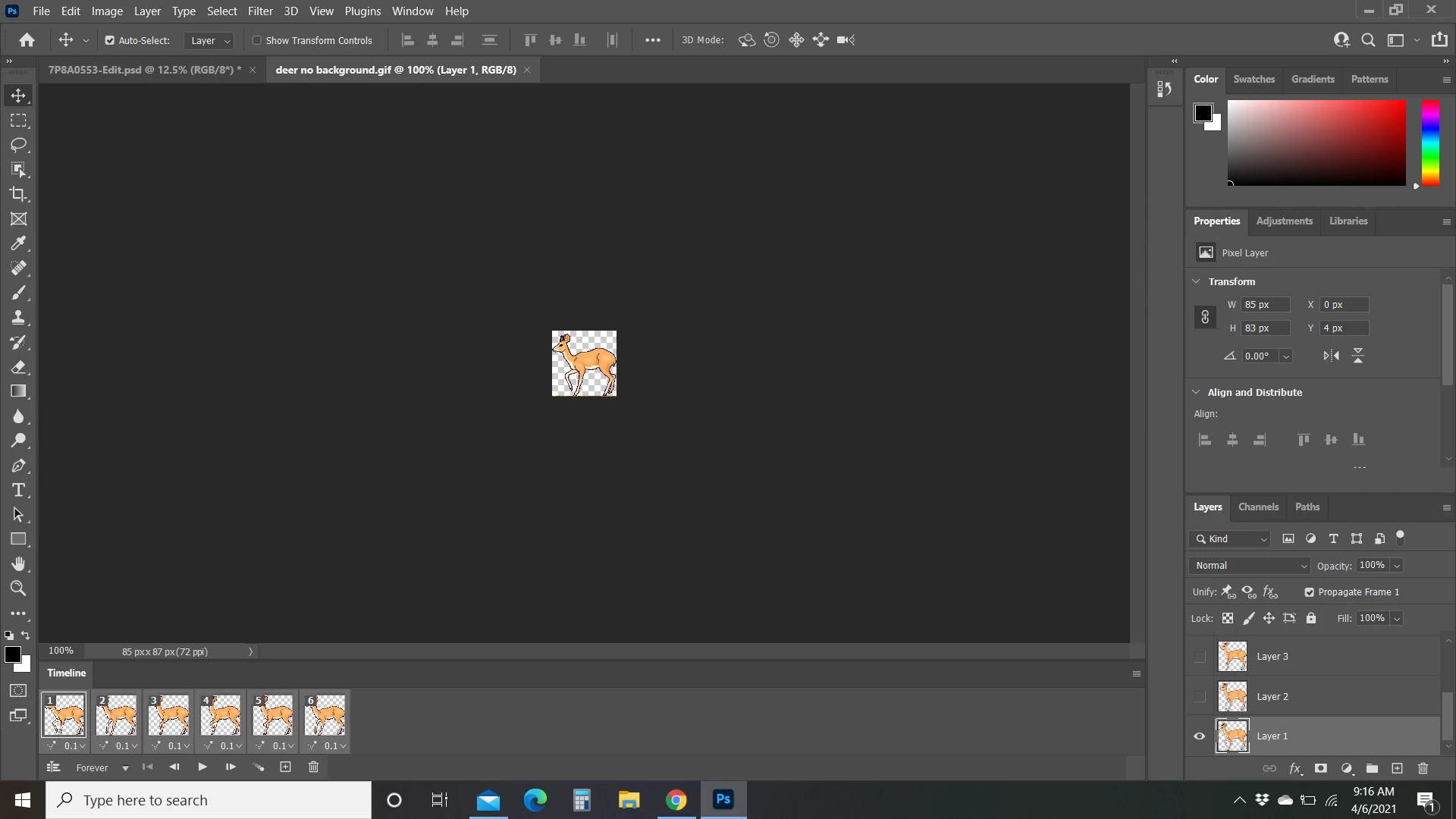Select frame 4 in the Timeline
The width and height of the screenshot is (1456, 819).
point(221,715)
